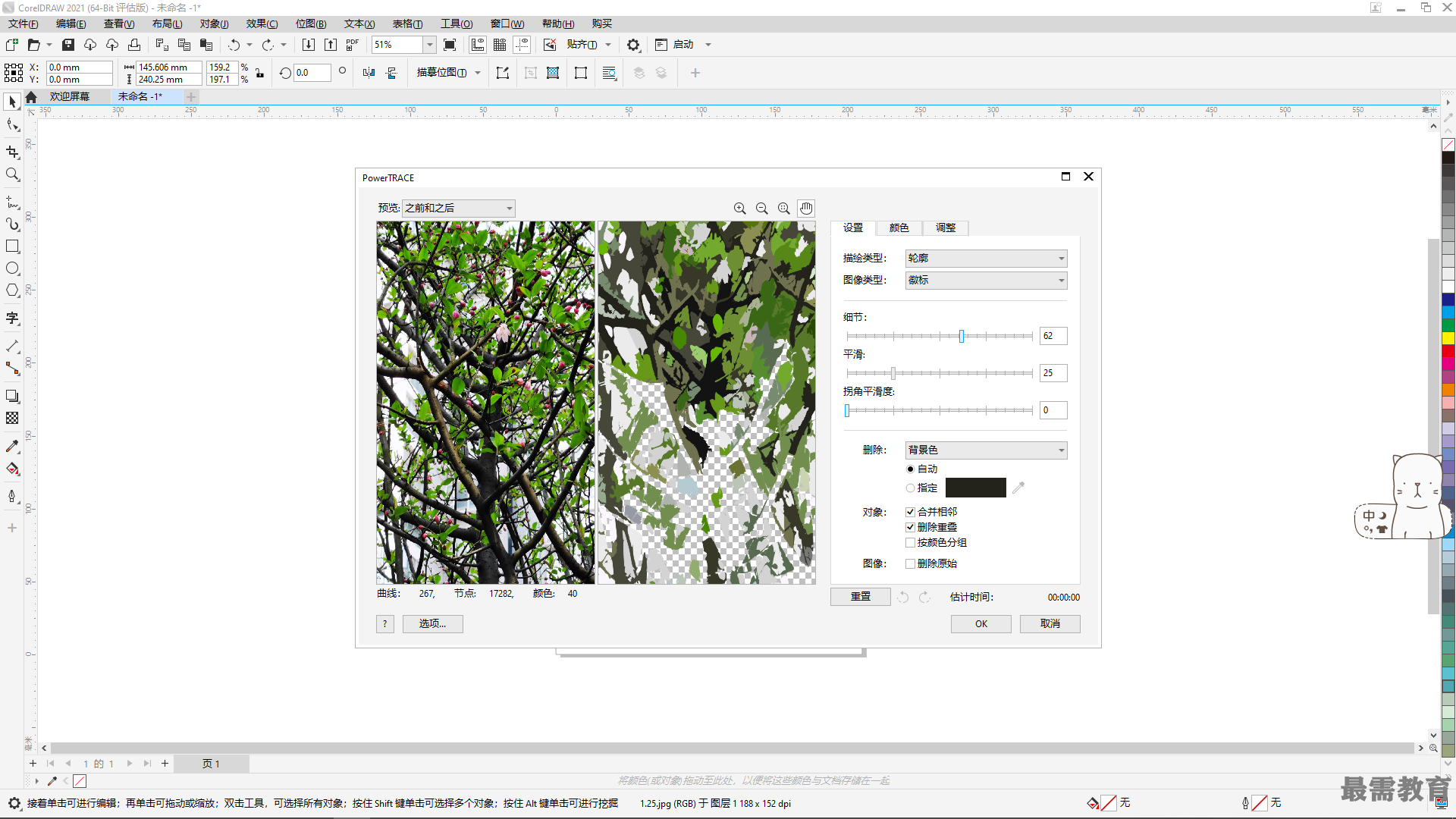The width and height of the screenshot is (1456, 819).
Task: Select the Rectangle tool
Action: click(x=12, y=246)
